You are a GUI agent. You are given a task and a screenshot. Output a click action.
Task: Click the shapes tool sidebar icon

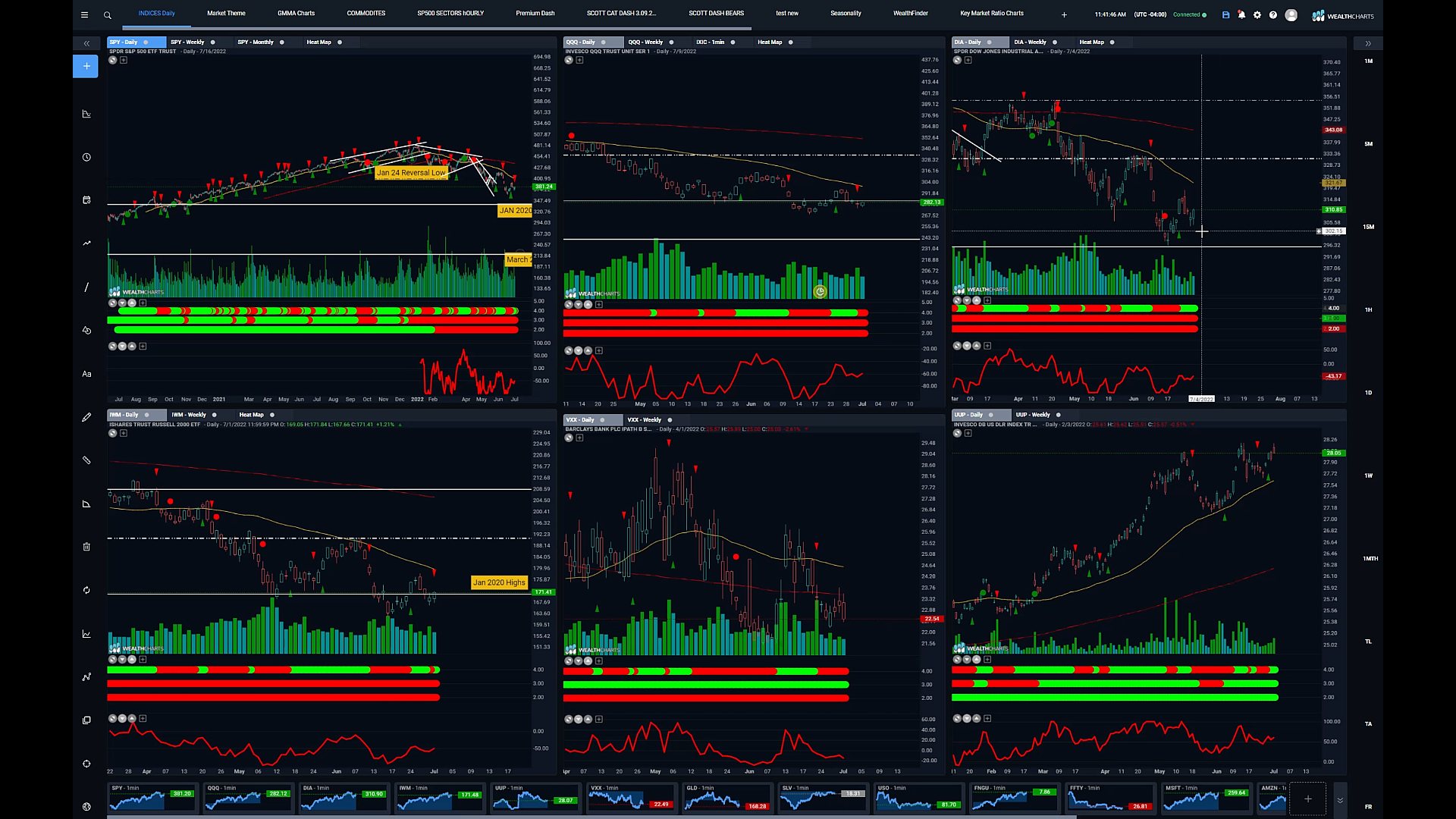[x=86, y=330]
